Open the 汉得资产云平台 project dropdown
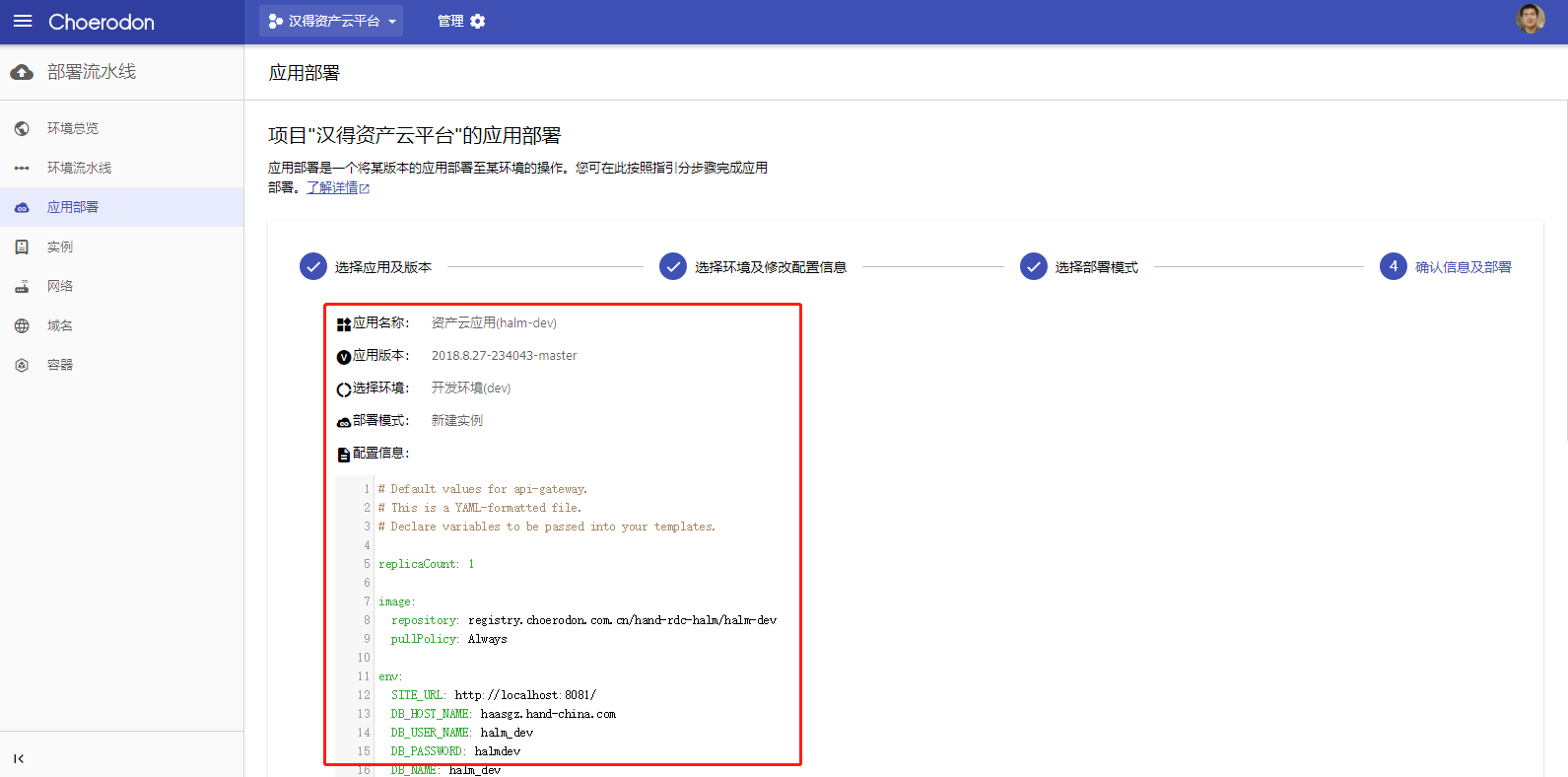This screenshot has width=1568, height=777. coord(331,21)
